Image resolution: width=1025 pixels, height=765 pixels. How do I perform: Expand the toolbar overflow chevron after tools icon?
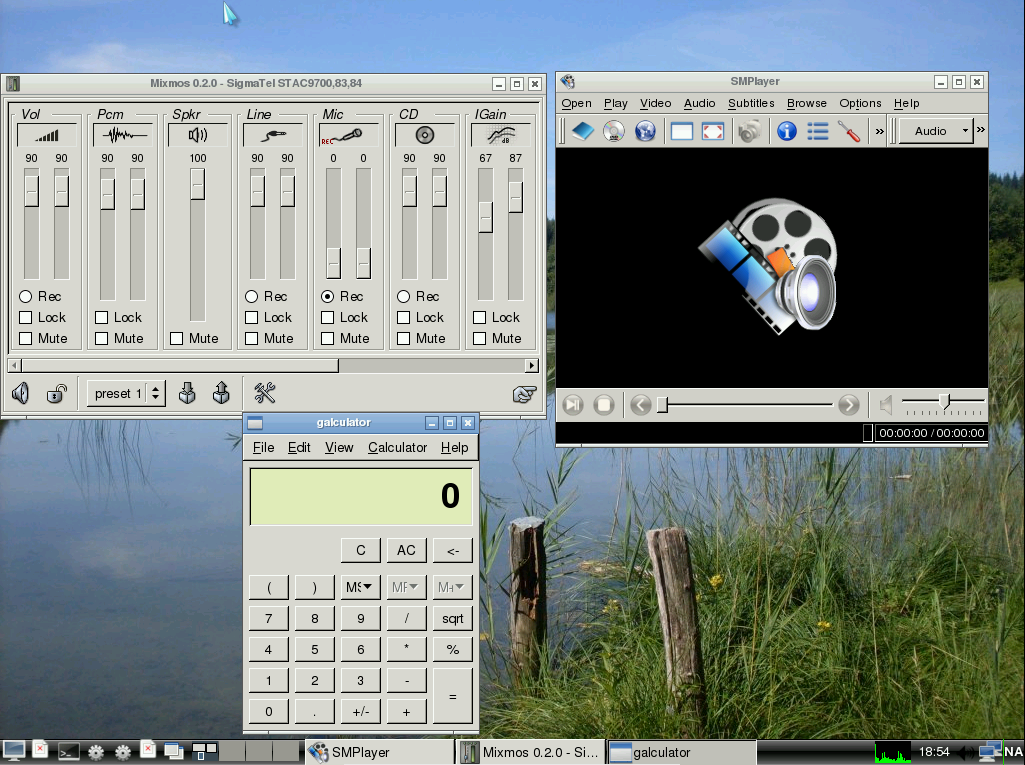[x=880, y=131]
